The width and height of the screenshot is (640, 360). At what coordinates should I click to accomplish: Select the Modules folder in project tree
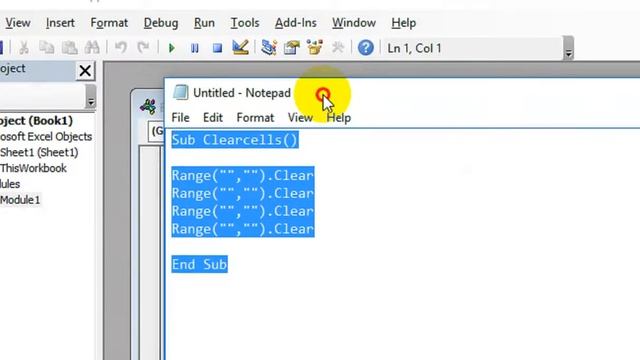10,184
